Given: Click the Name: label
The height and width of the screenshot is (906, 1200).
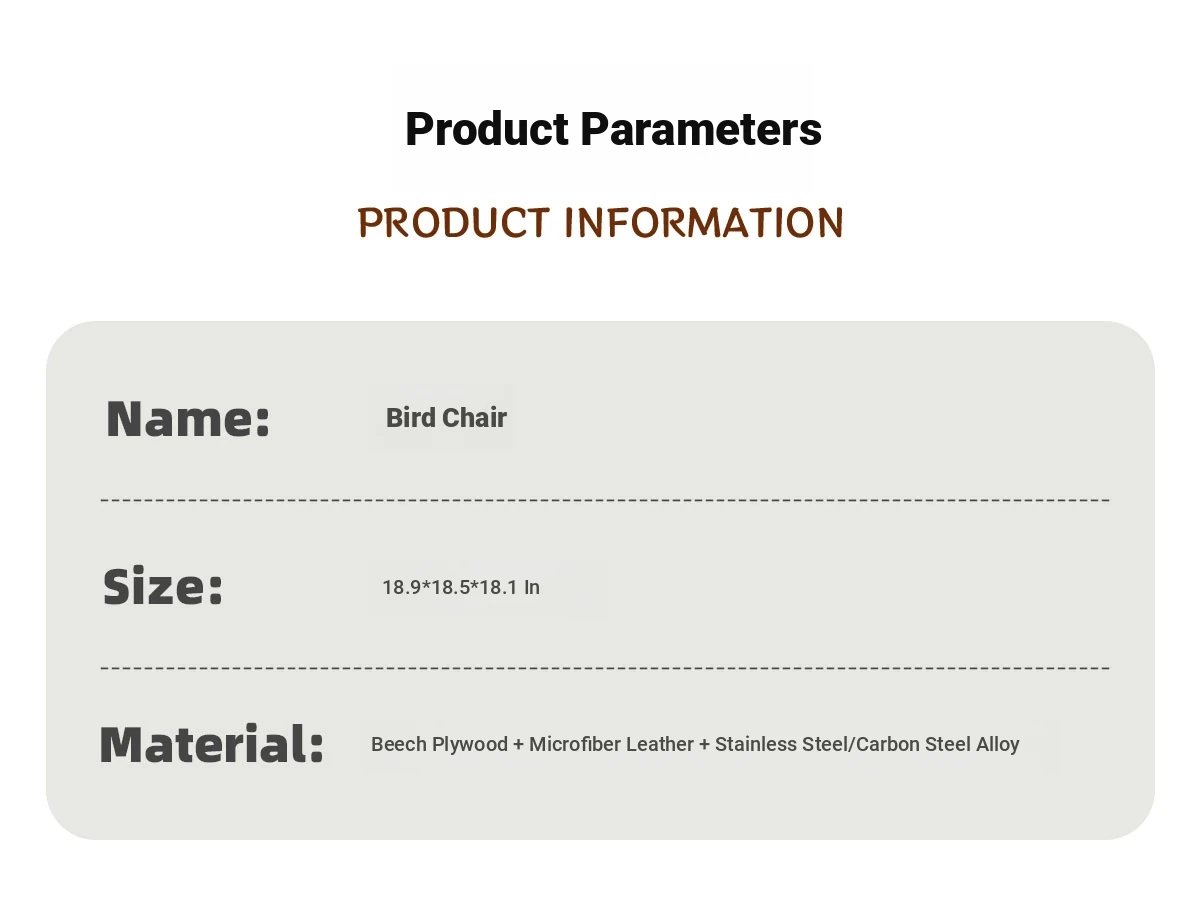Looking at the screenshot, I should tap(188, 418).
